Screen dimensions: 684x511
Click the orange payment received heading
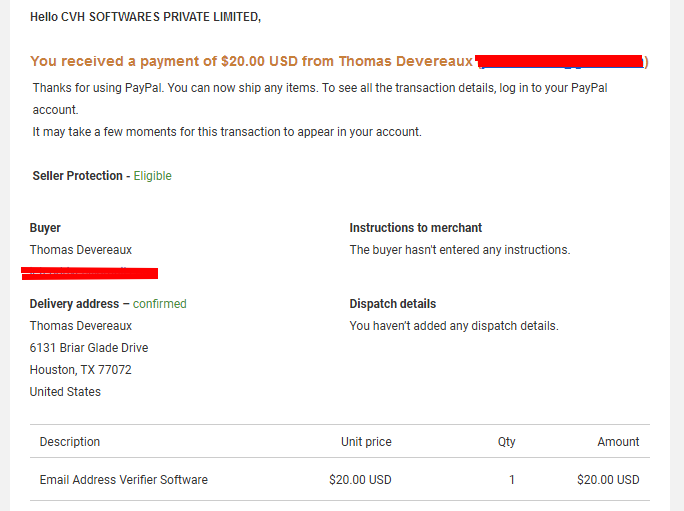point(252,61)
